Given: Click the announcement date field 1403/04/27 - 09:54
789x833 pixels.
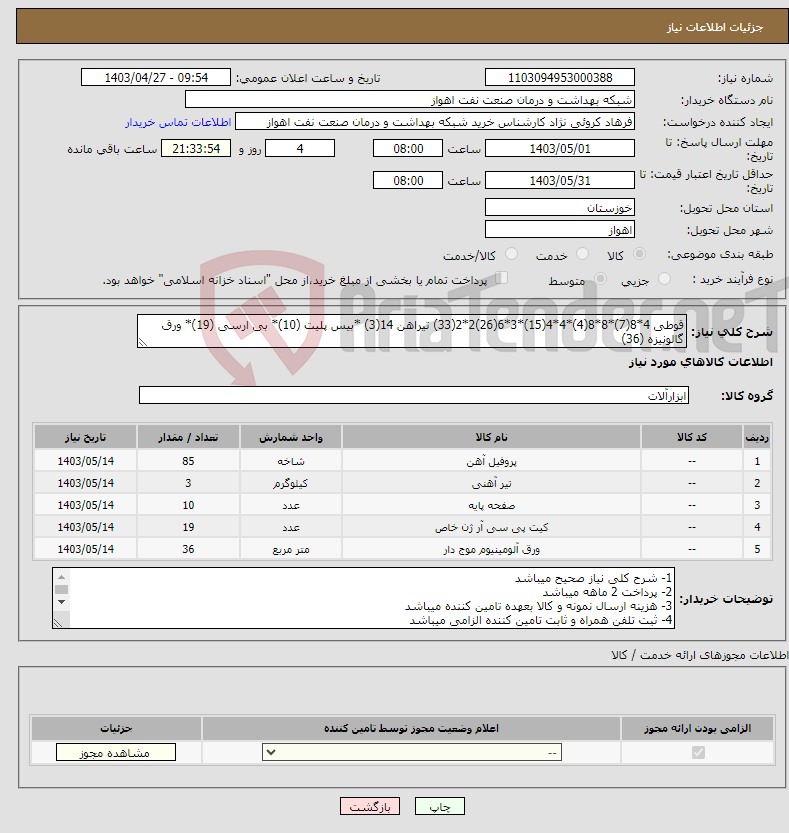Looking at the screenshot, I should pyautogui.click(x=156, y=78).
